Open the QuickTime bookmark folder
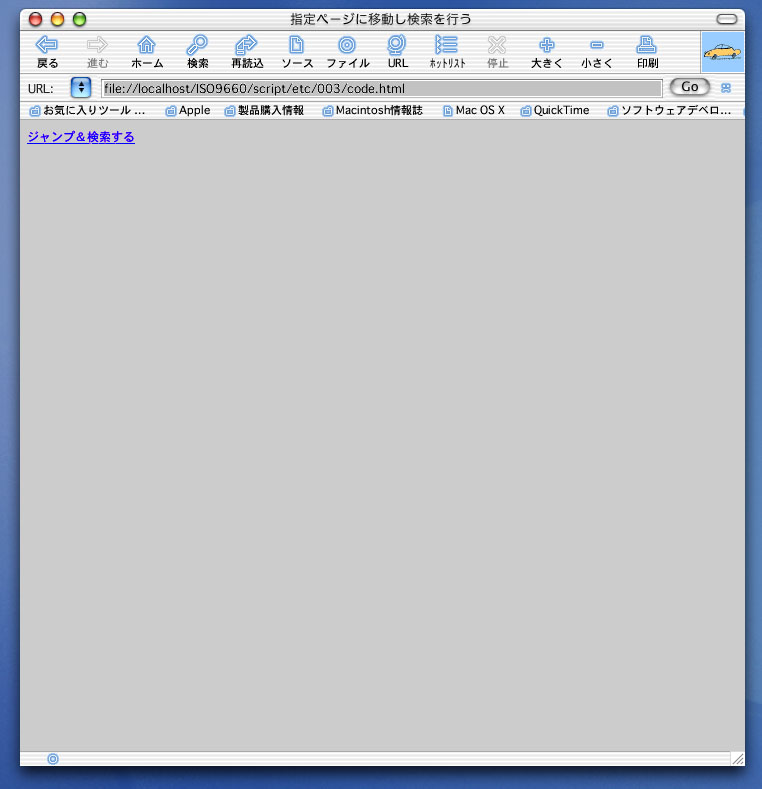762x789 pixels. click(555, 111)
